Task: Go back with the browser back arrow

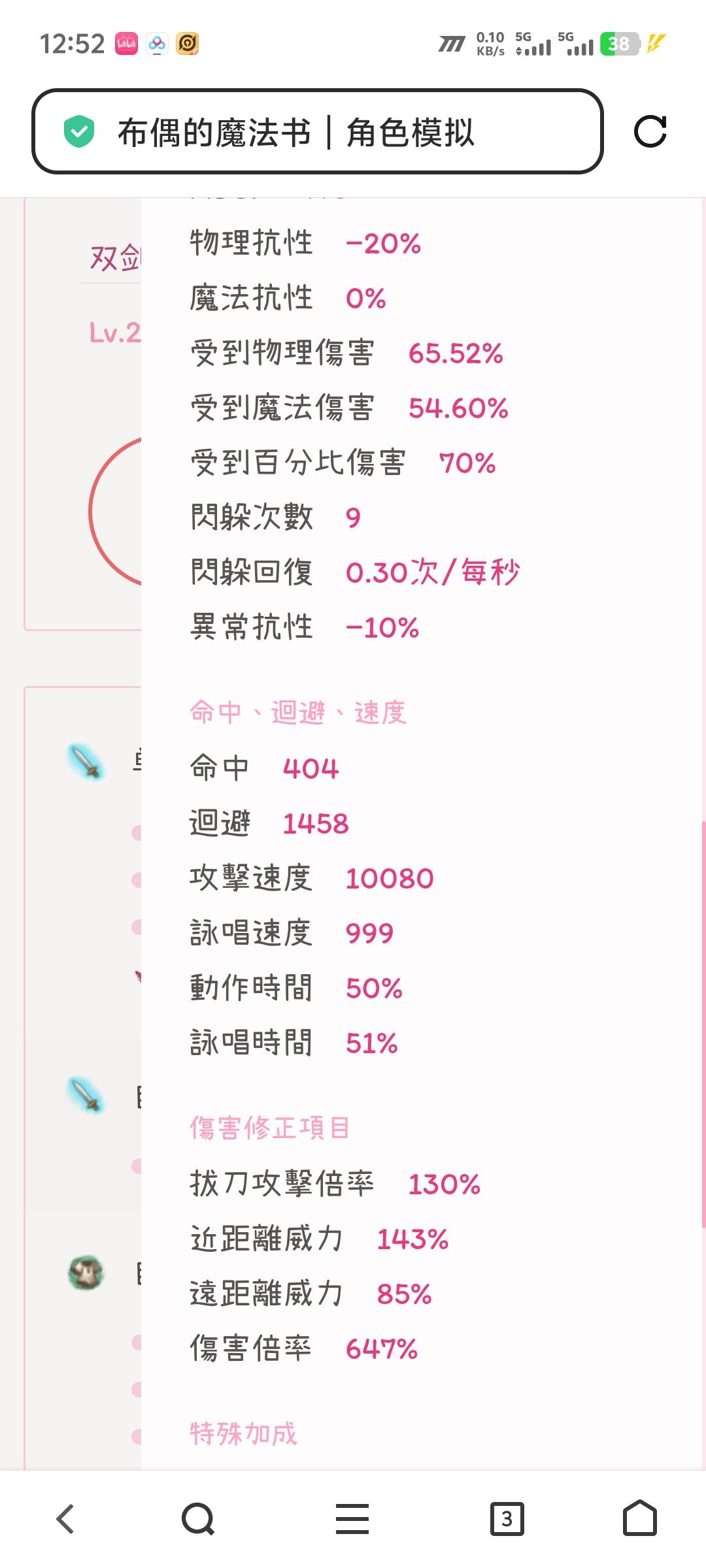Action: pos(65,1518)
